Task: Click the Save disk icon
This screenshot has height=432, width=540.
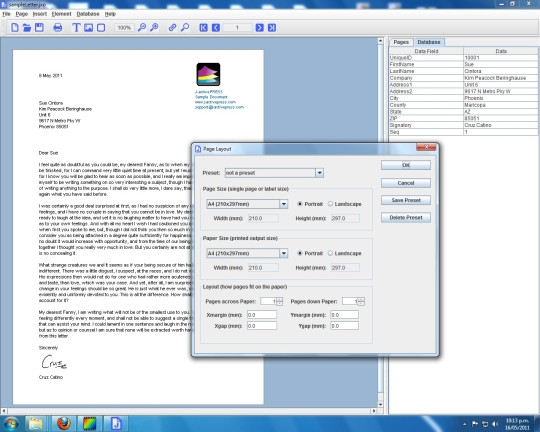Action: [39, 28]
